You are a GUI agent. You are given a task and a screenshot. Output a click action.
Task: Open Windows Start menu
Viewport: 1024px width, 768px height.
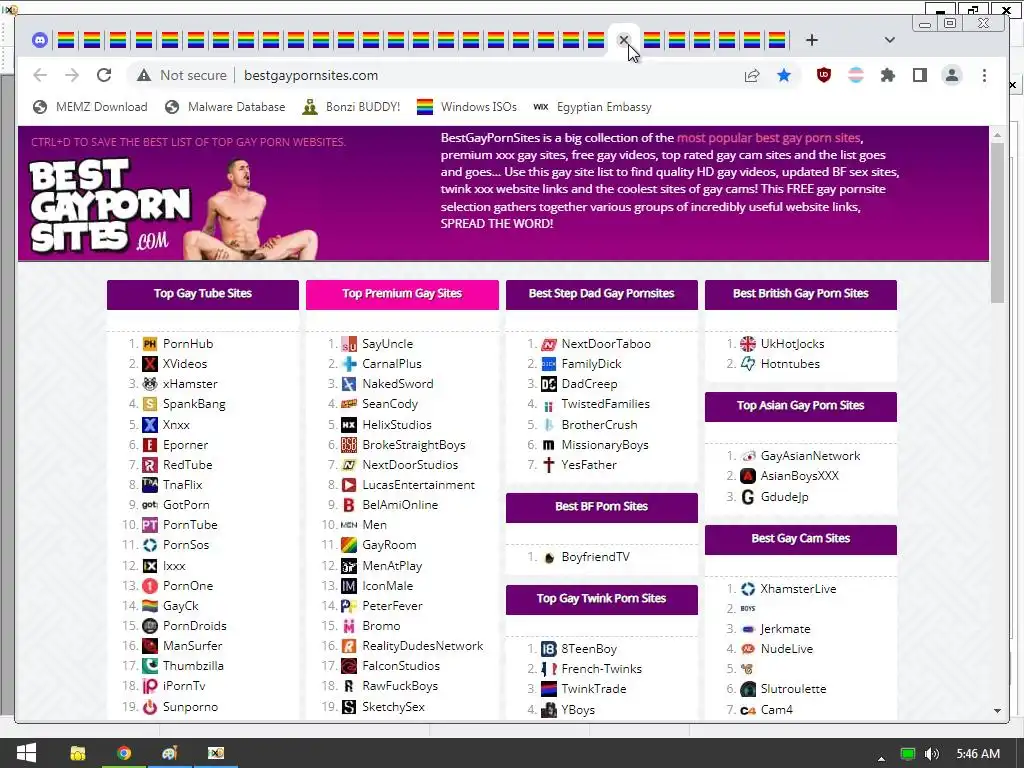click(26, 753)
